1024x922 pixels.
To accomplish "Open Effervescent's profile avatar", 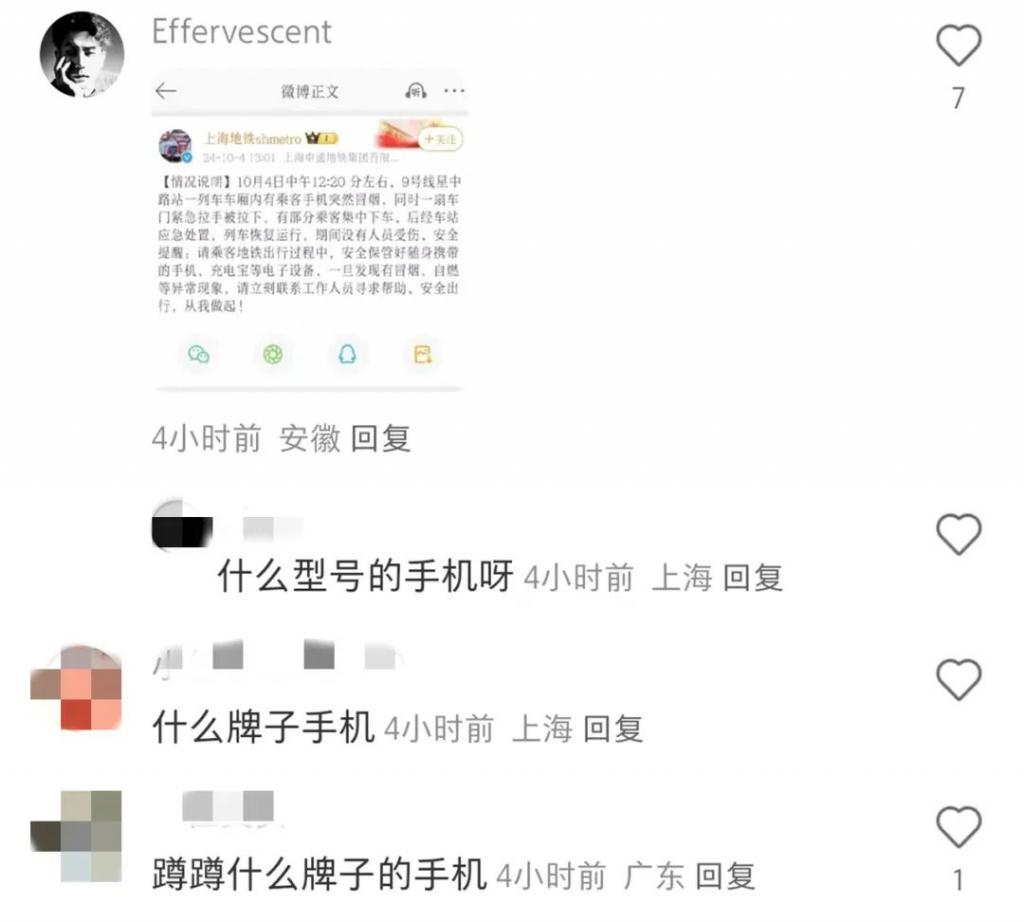I will click(82, 54).
